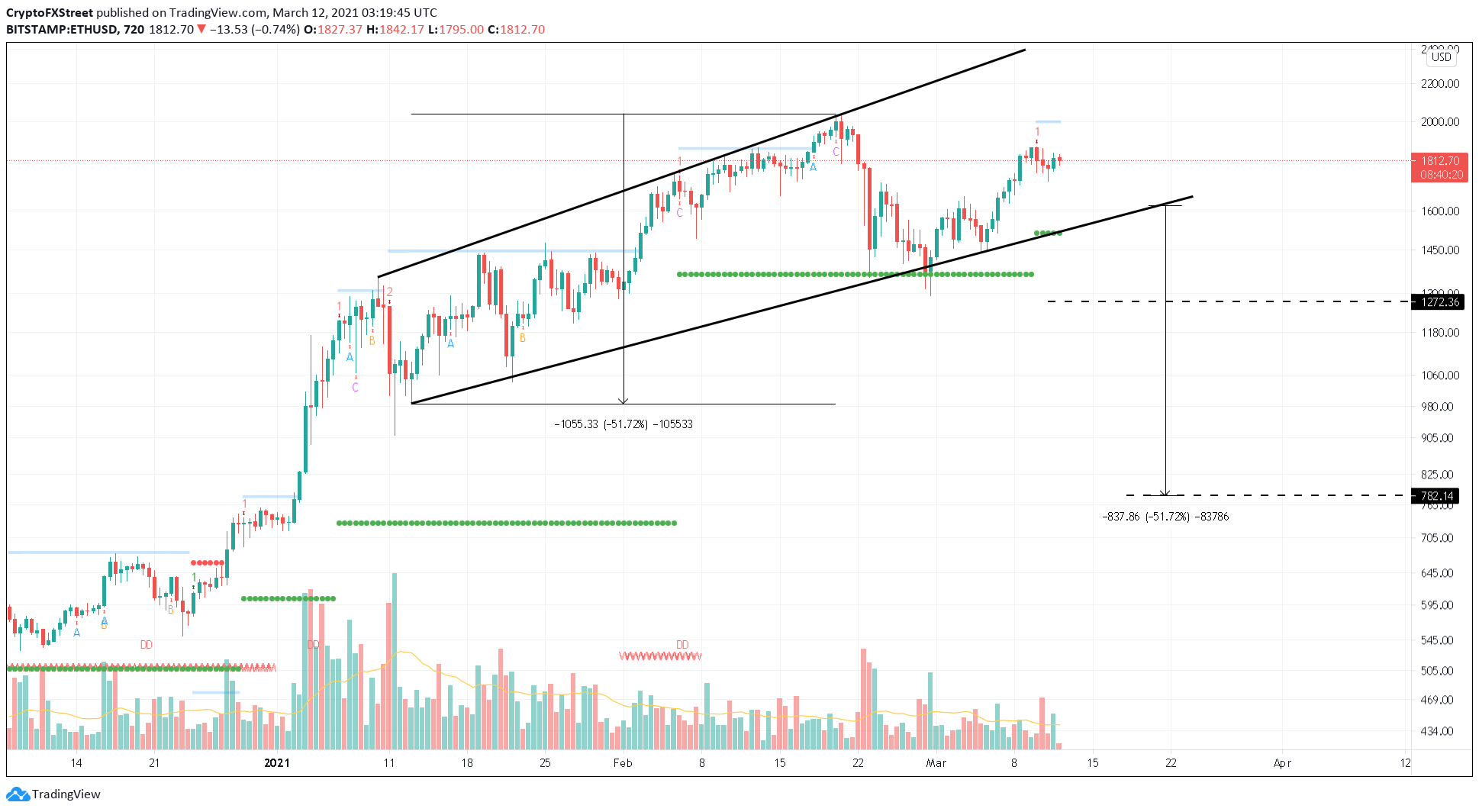Click the 645.00 price axis label
The image size is (1479, 812).
[1437, 573]
